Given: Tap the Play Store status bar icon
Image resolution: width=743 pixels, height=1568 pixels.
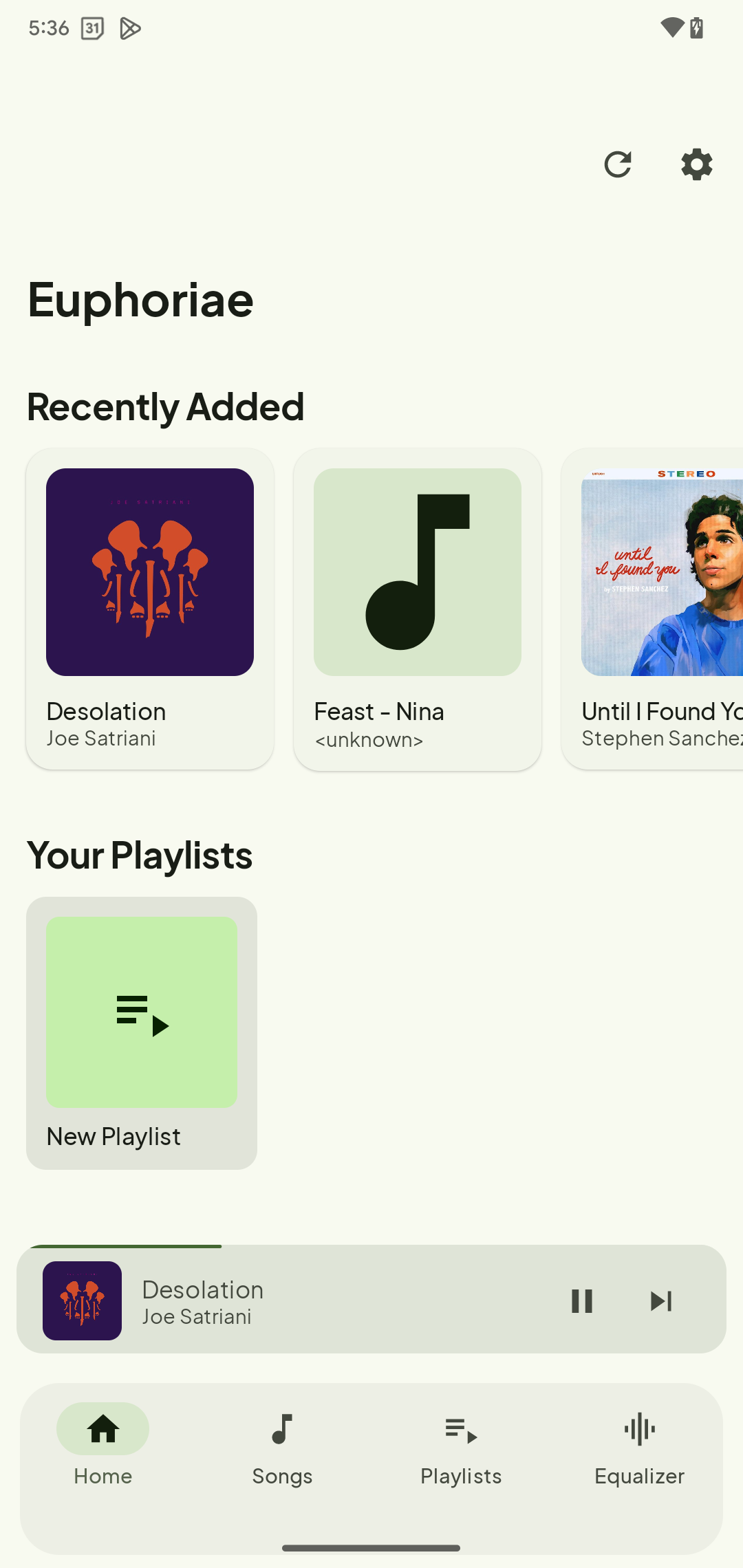Looking at the screenshot, I should tap(130, 28).
